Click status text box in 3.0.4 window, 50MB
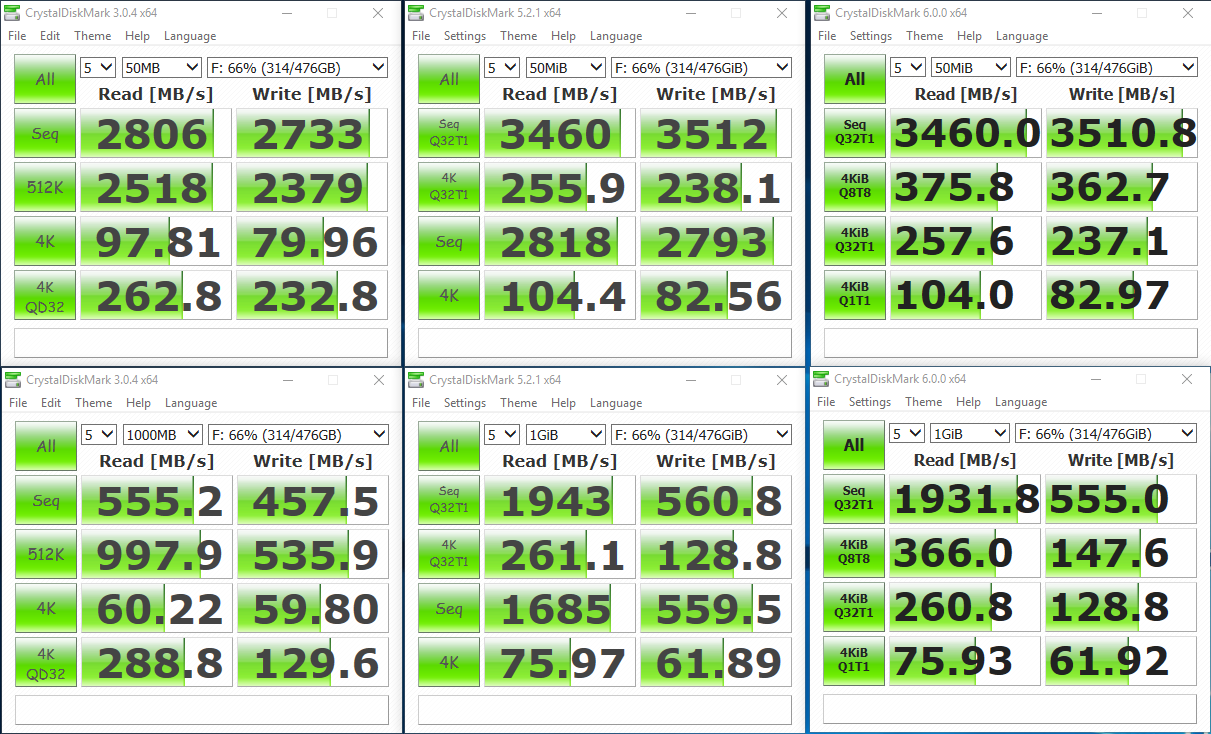This screenshot has width=1211, height=734. [x=201, y=343]
